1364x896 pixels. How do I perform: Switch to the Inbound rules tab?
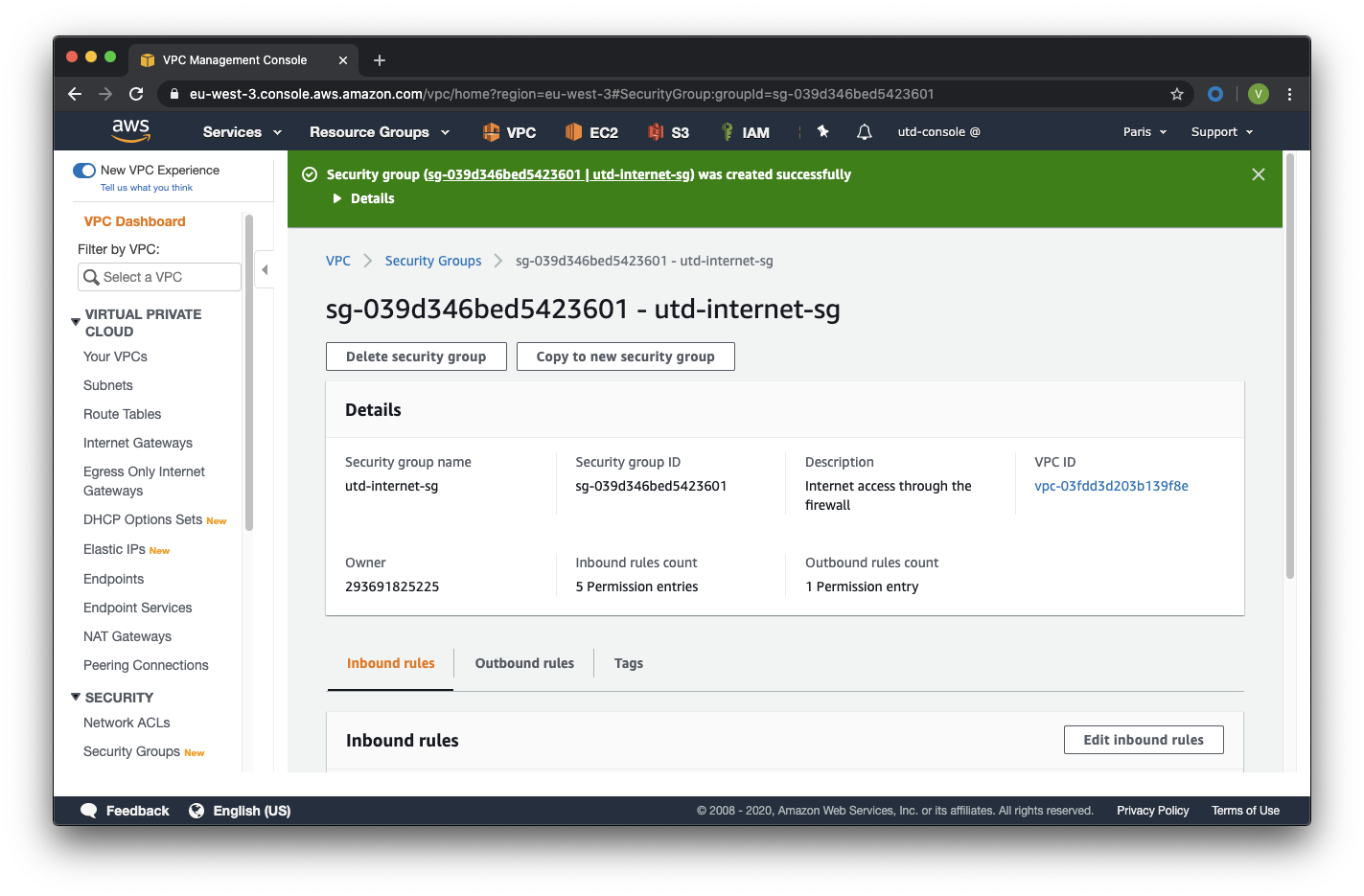(390, 663)
